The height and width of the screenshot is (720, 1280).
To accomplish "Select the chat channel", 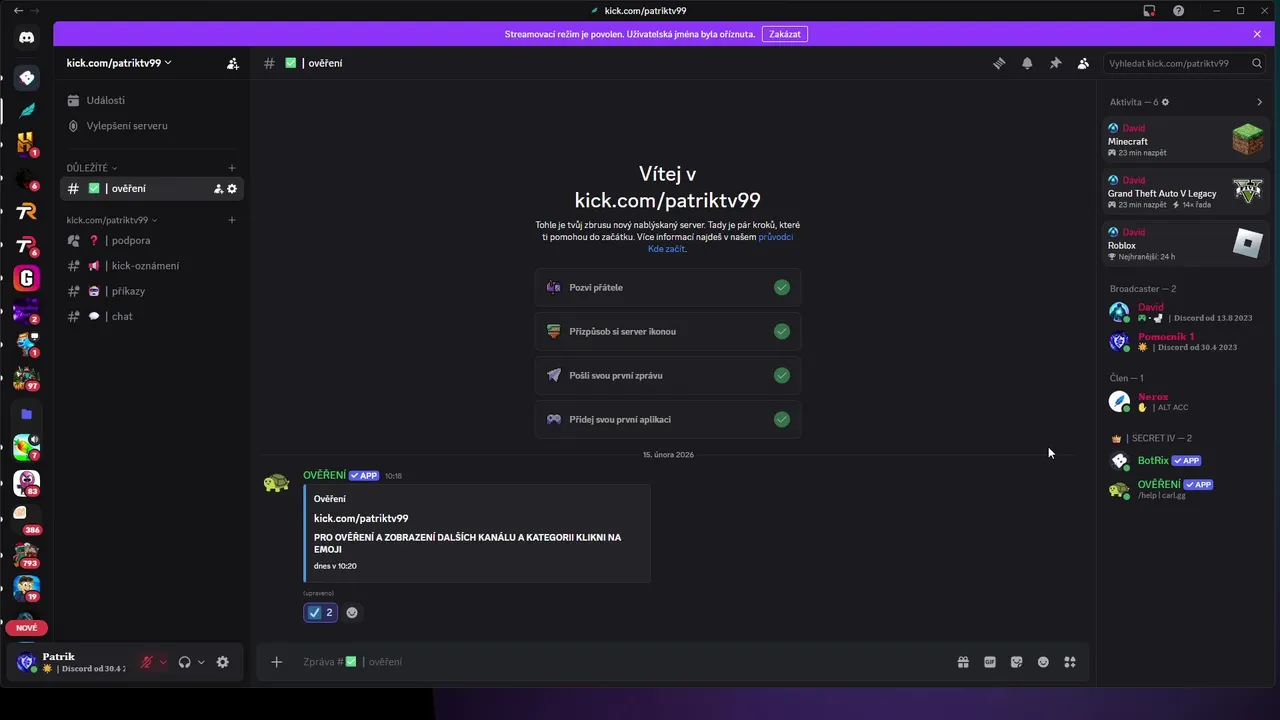I will click(152, 316).
